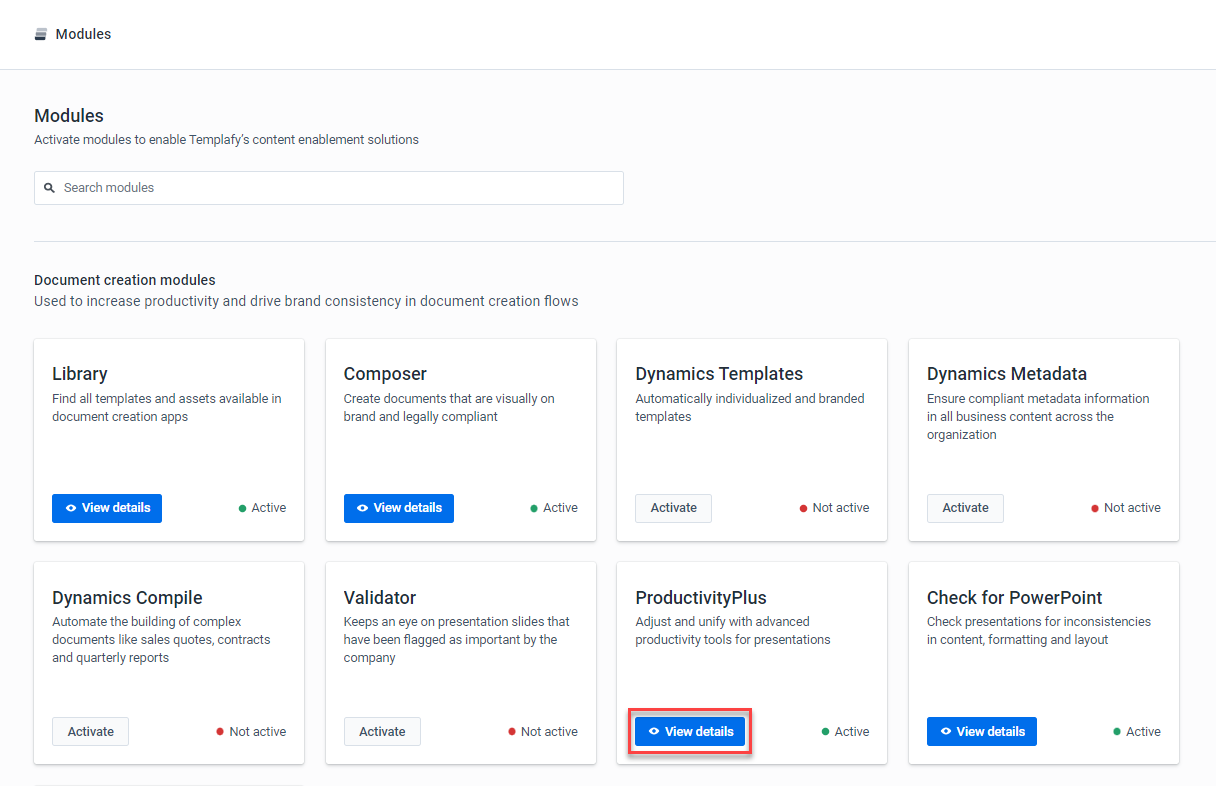The height and width of the screenshot is (786, 1216).
Task: Click ProductivityPlus green status dot
Action: [825, 732]
